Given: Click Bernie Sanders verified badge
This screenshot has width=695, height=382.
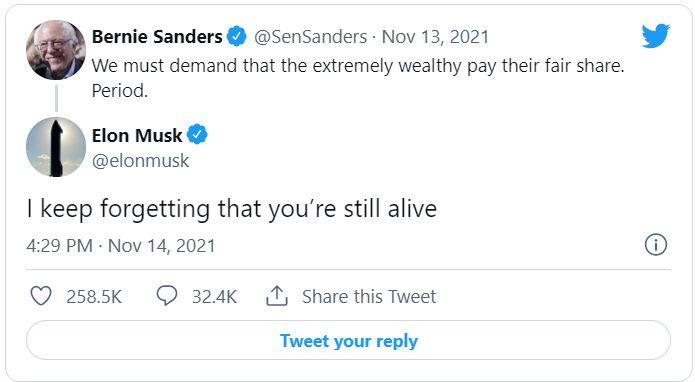Looking at the screenshot, I should pos(237,36).
